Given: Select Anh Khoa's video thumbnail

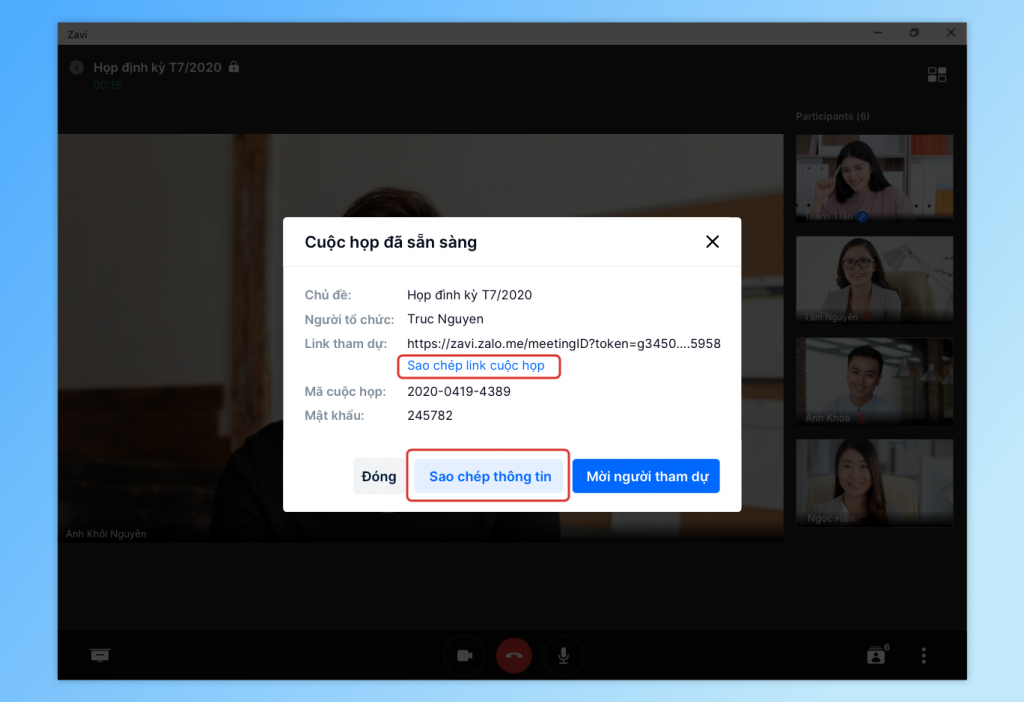Looking at the screenshot, I should pos(874,381).
